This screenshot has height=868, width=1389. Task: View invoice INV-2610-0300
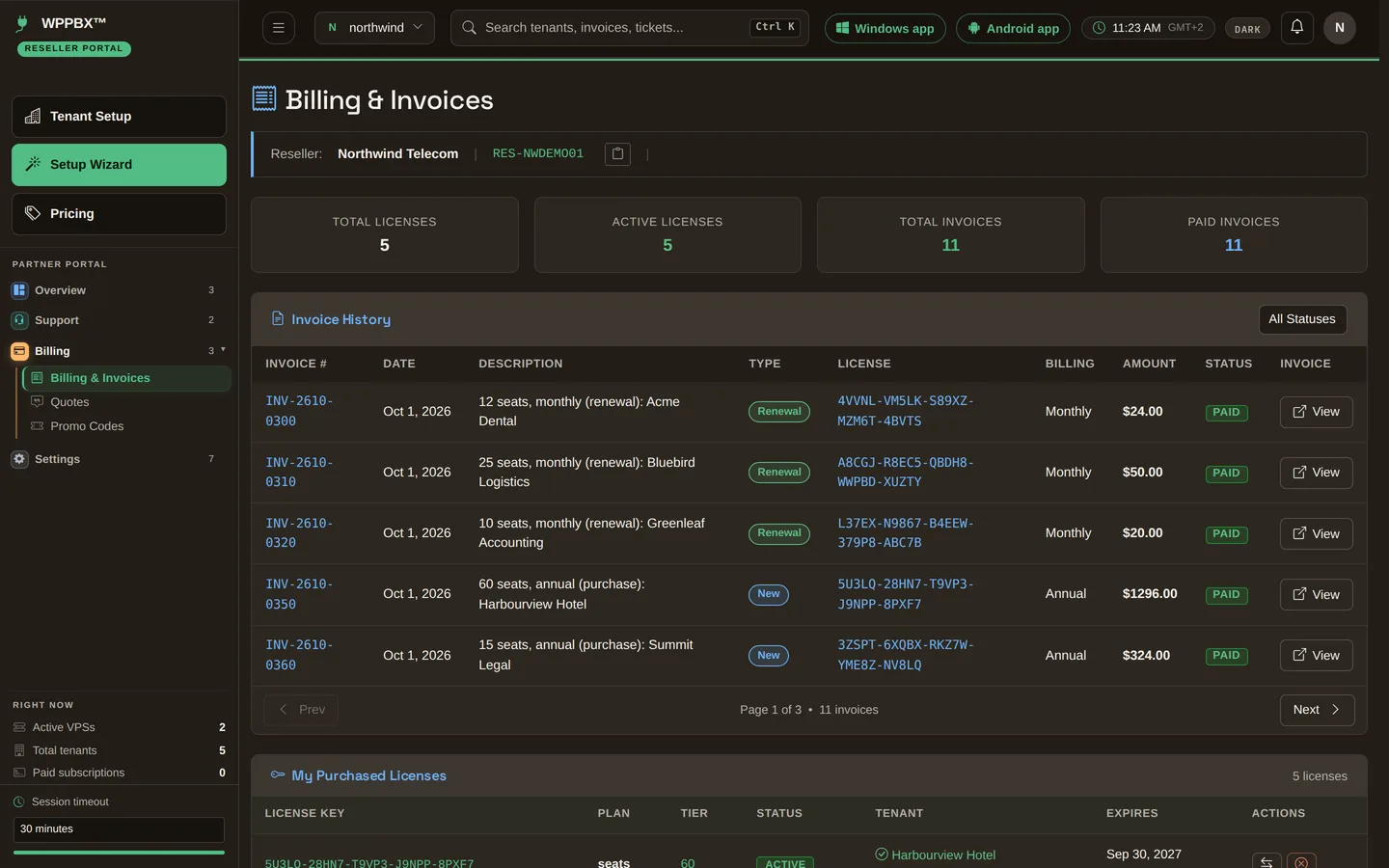1316,412
